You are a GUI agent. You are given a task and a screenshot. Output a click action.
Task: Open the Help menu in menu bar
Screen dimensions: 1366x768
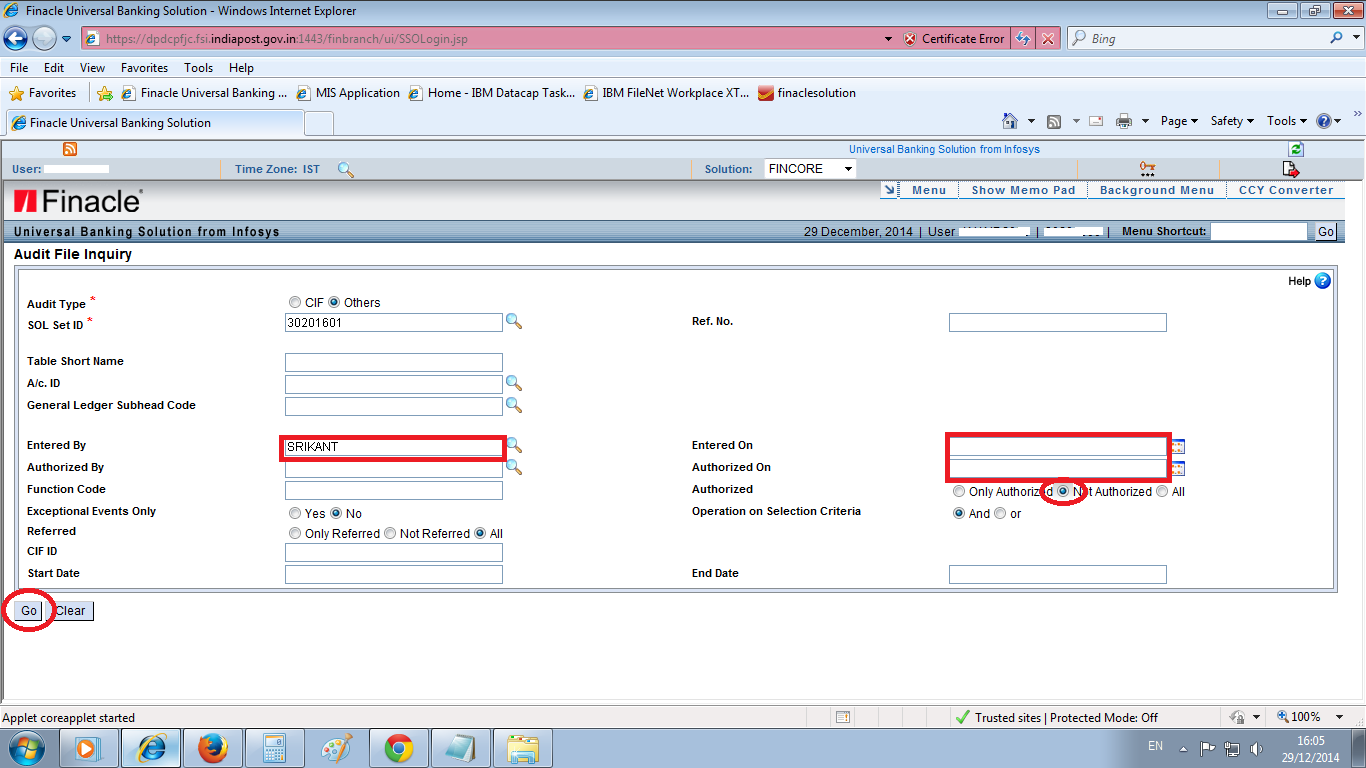pos(241,68)
